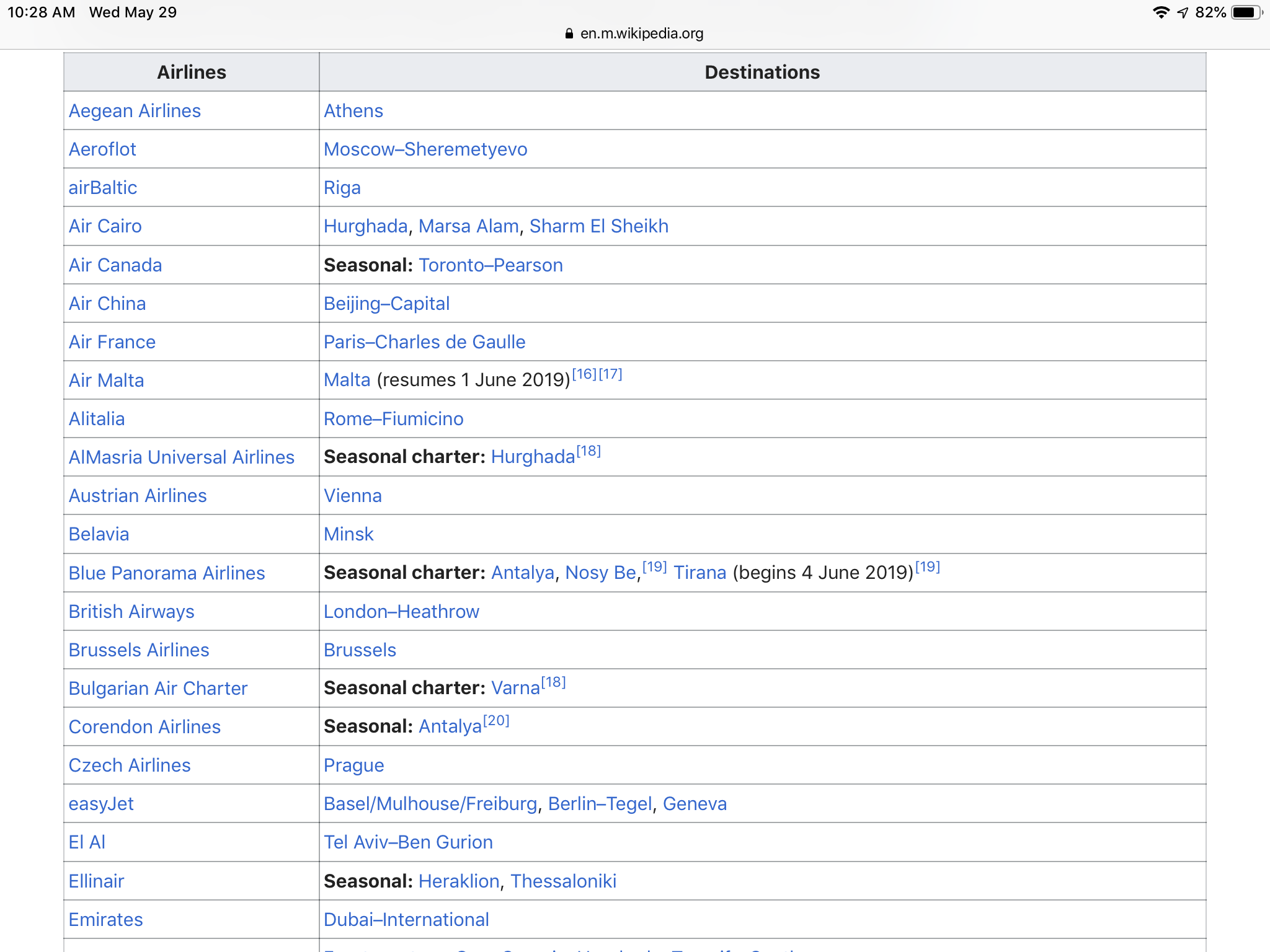Viewport: 1270px width, 952px height.
Task: Tap the location arrow status icon
Action: (x=1183, y=12)
